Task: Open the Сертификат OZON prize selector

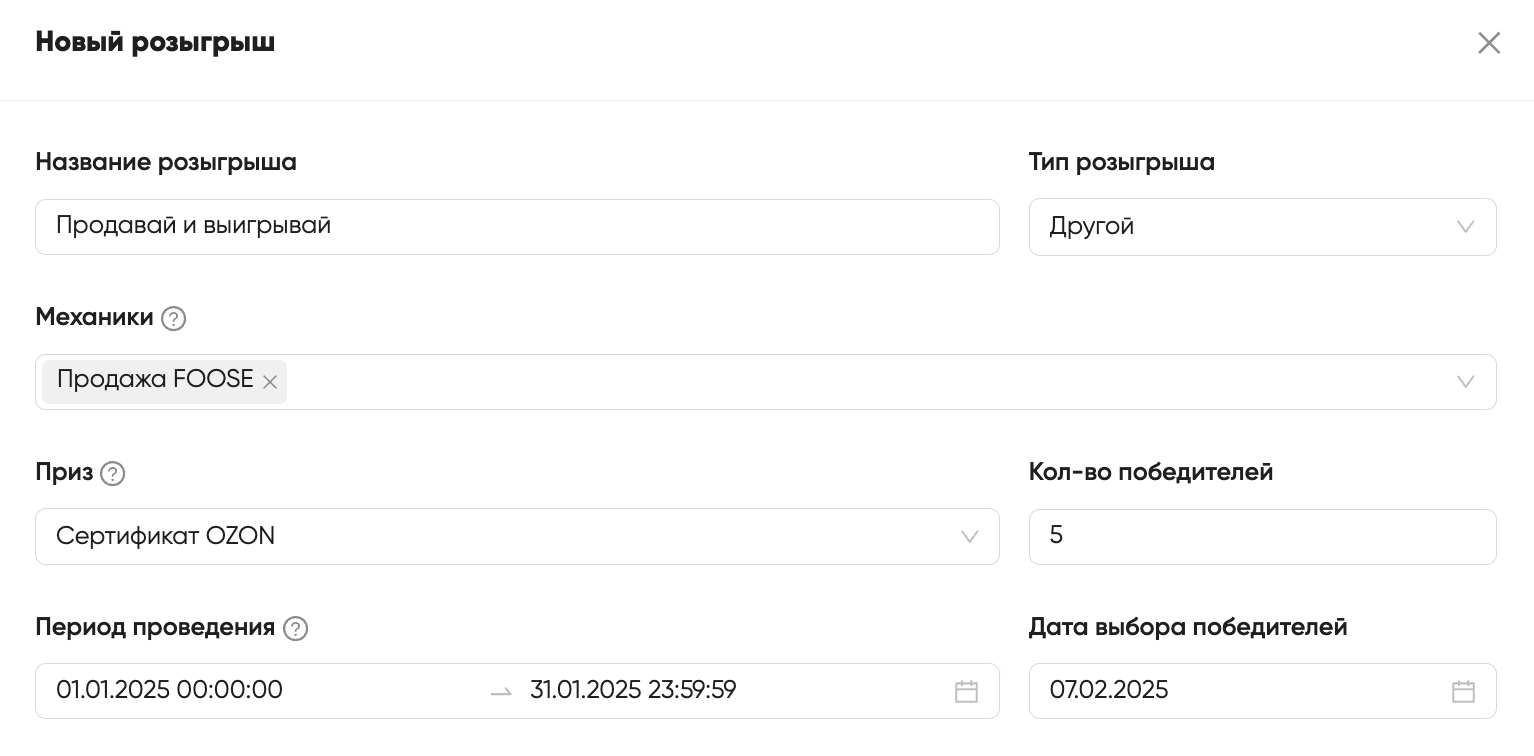Action: point(517,537)
